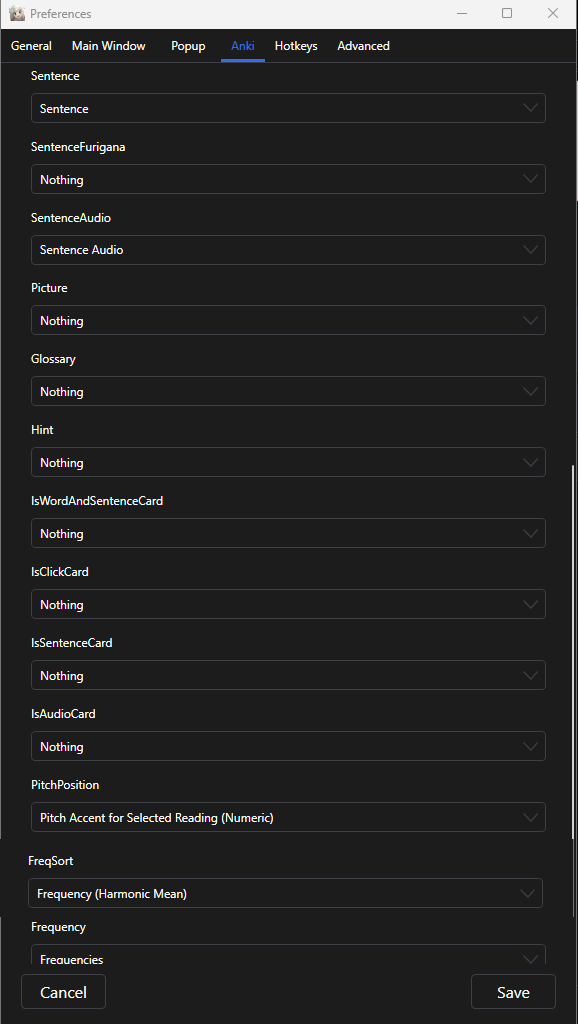Click the Glossary label text
578x1024 pixels.
(x=54, y=359)
